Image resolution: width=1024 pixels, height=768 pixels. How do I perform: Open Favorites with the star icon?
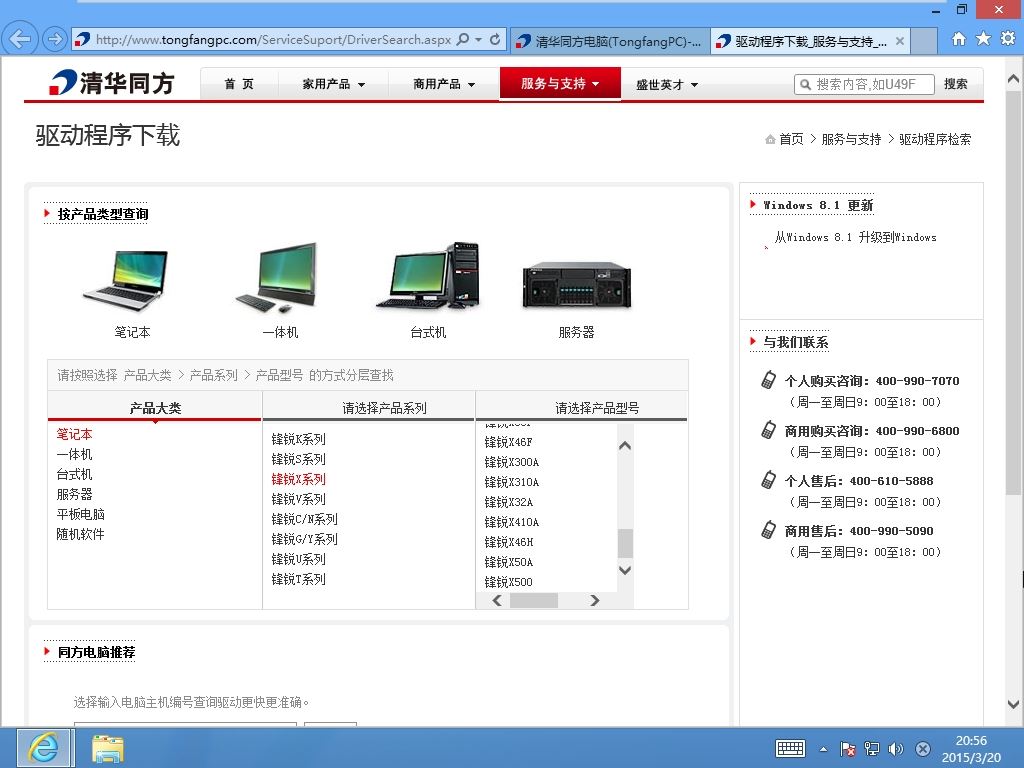pos(983,39)
